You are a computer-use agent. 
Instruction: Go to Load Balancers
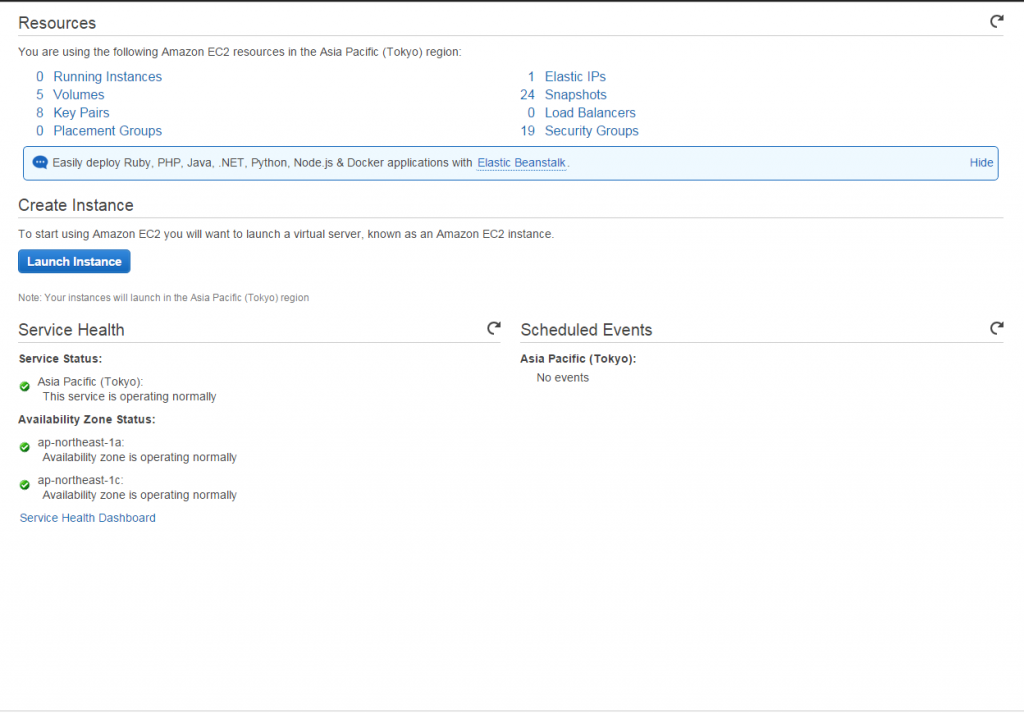590,113
